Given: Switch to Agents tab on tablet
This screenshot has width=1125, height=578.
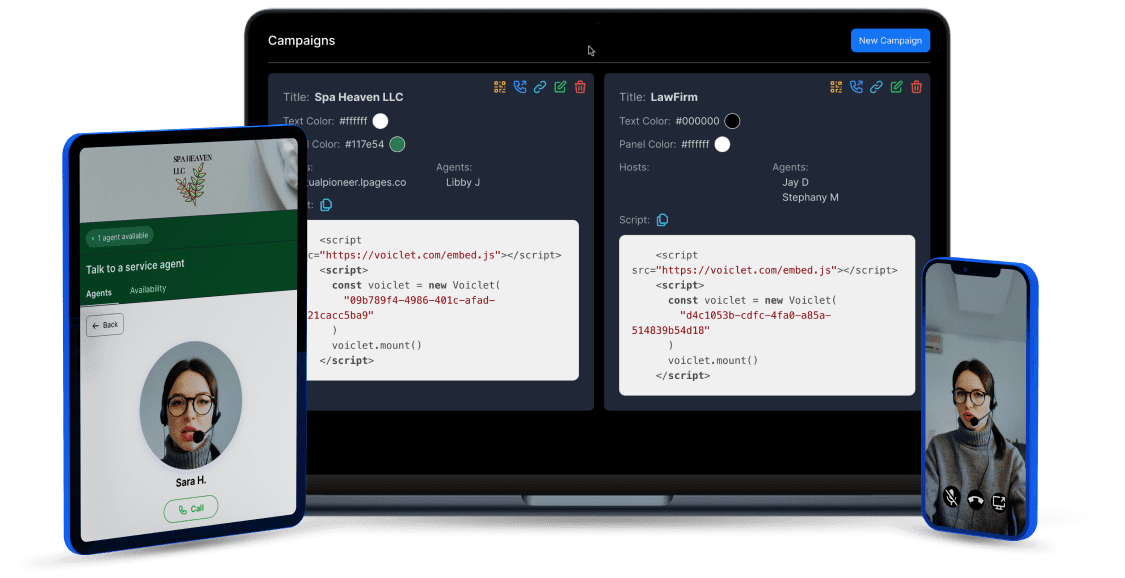Looking at the screenshot, I should [99, 293].
